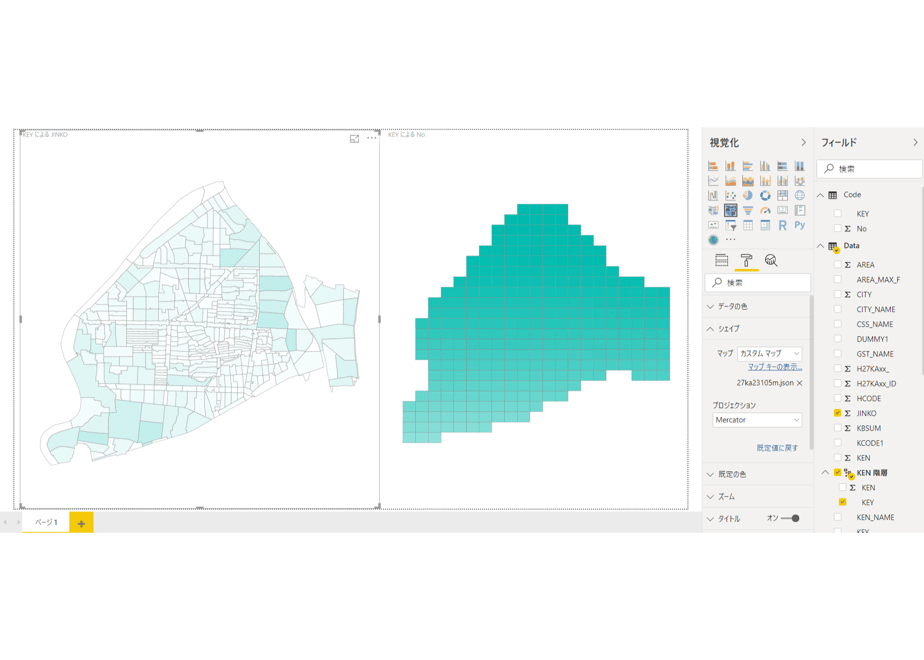Uncheck the JINKO field checkbox
This screenshot has height=660, width=924.
tap(837, 413)
